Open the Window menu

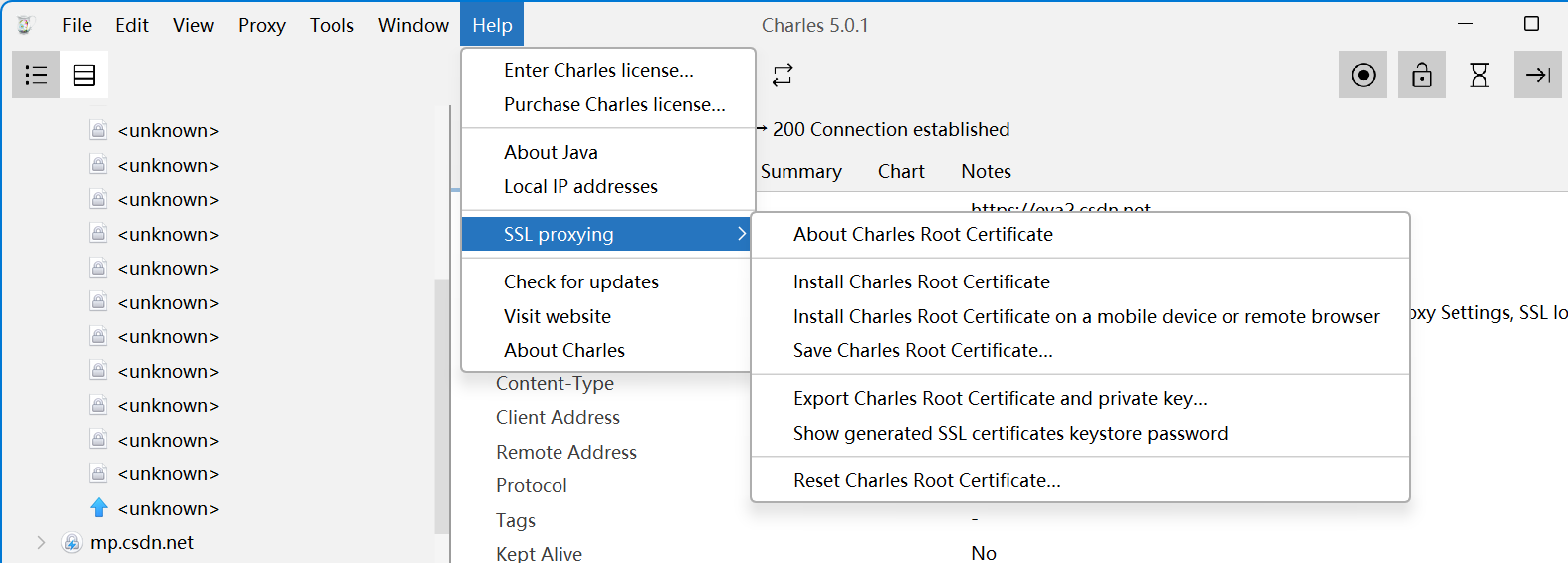[413, 25]
